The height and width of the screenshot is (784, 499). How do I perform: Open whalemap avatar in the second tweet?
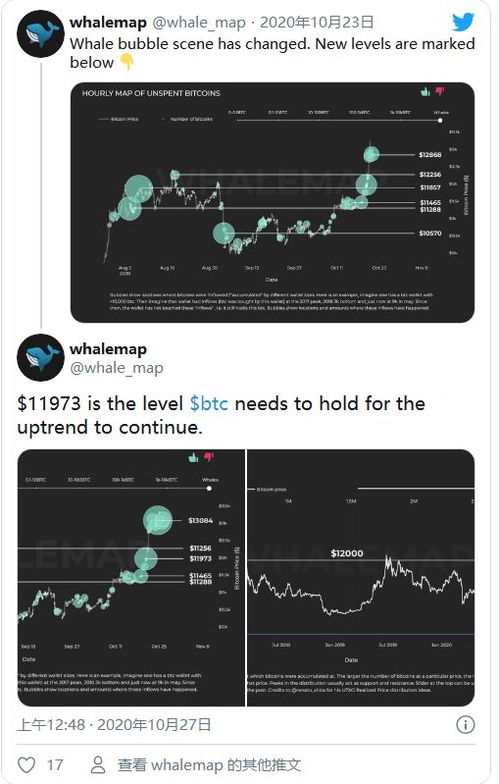pos(40,358)
